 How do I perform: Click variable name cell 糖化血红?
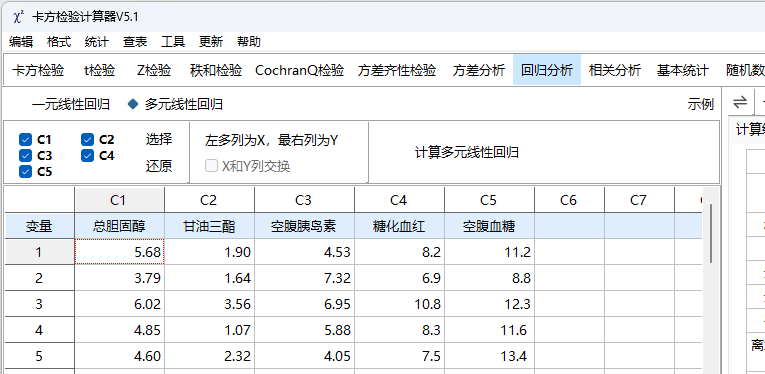[400, 226]
